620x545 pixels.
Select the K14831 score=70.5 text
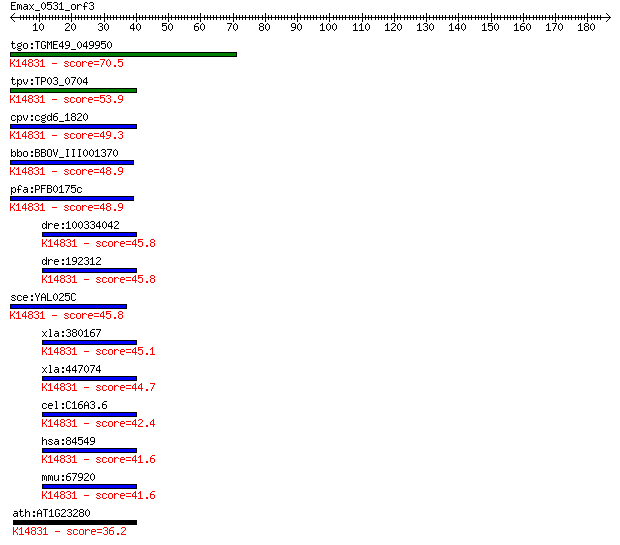[x=66, y=63]
